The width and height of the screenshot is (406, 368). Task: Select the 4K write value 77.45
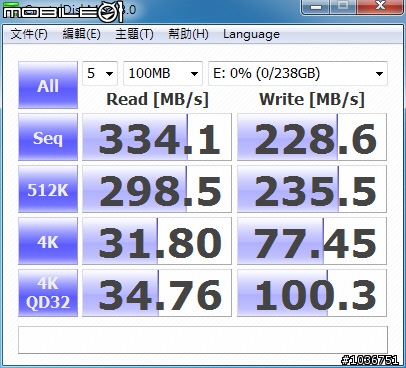tap(312, 241)
